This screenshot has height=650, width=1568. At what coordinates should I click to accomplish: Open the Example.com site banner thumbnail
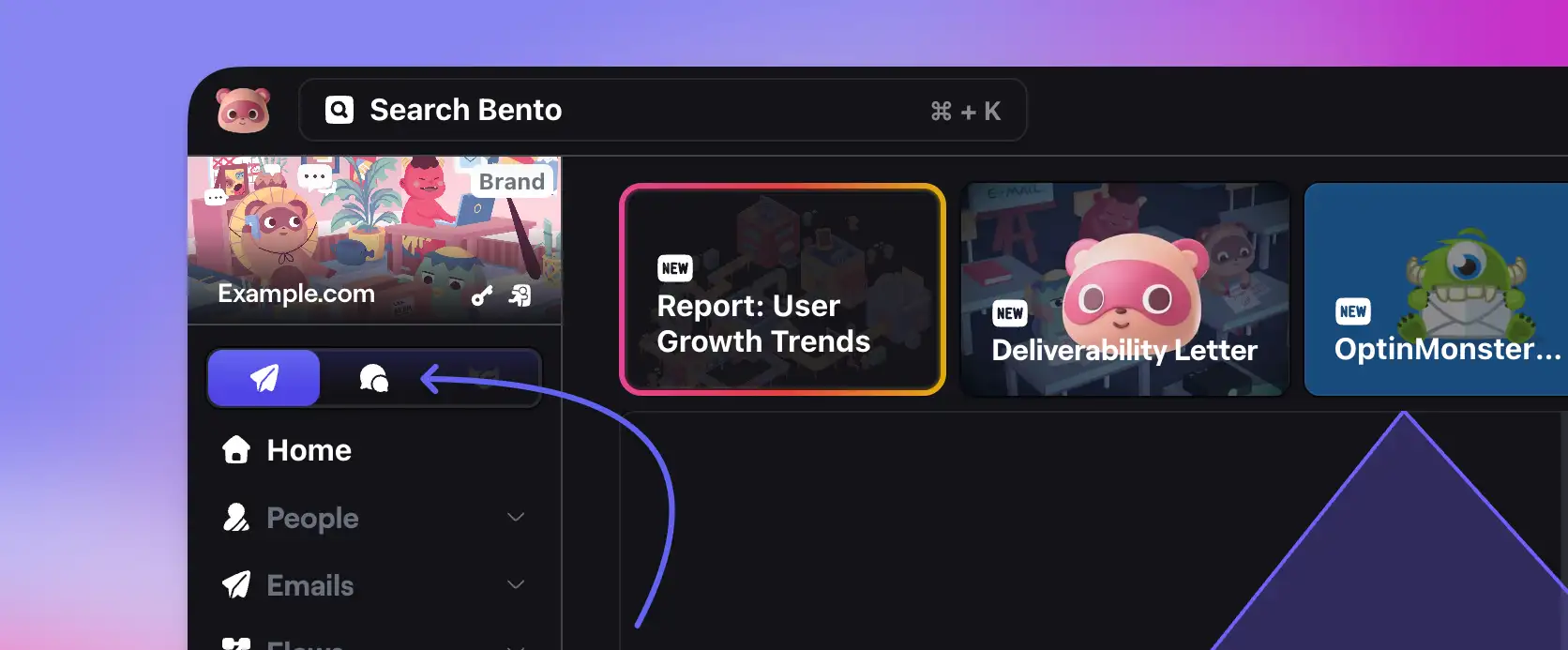click(x=374, y=240)
